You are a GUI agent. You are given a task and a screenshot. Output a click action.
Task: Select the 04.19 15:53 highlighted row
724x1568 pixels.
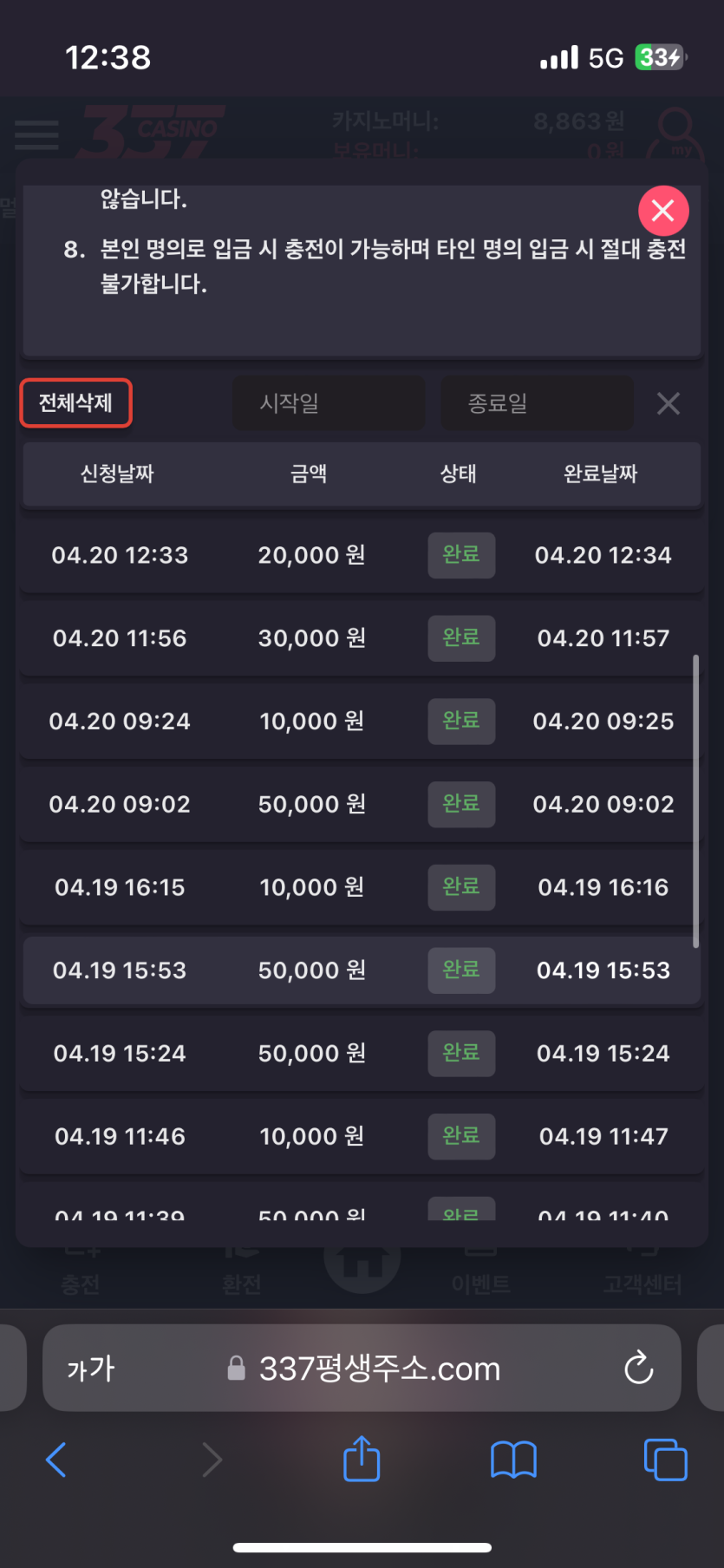[362, 970]
